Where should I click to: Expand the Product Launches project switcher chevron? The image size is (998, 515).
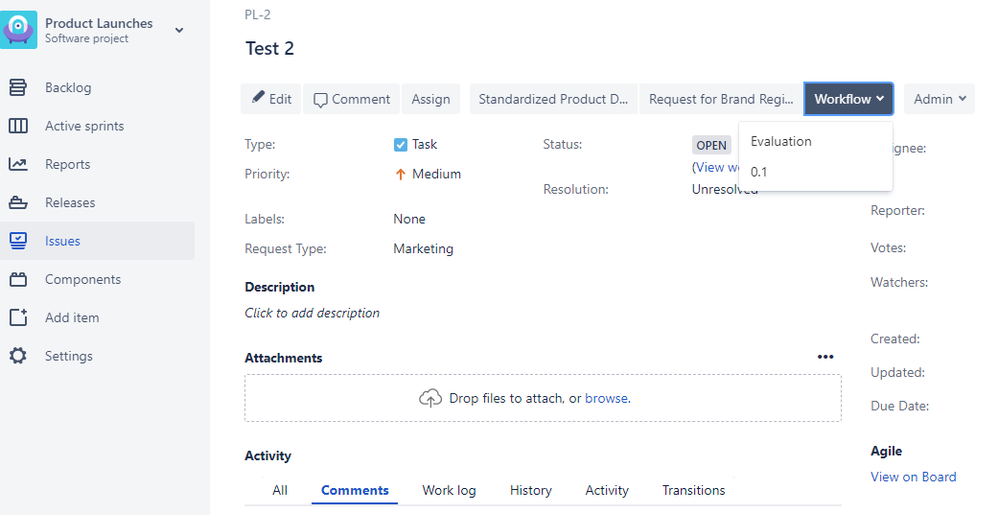(179, 30)
